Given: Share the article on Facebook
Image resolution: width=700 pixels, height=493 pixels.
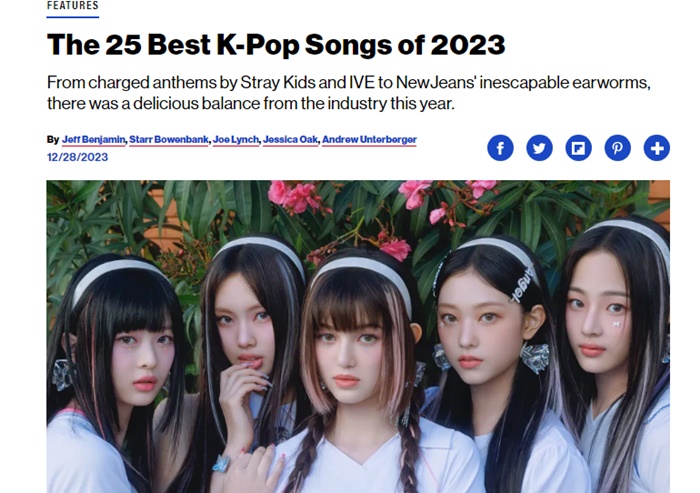Looking at the screenshot, I should (500, 148).
